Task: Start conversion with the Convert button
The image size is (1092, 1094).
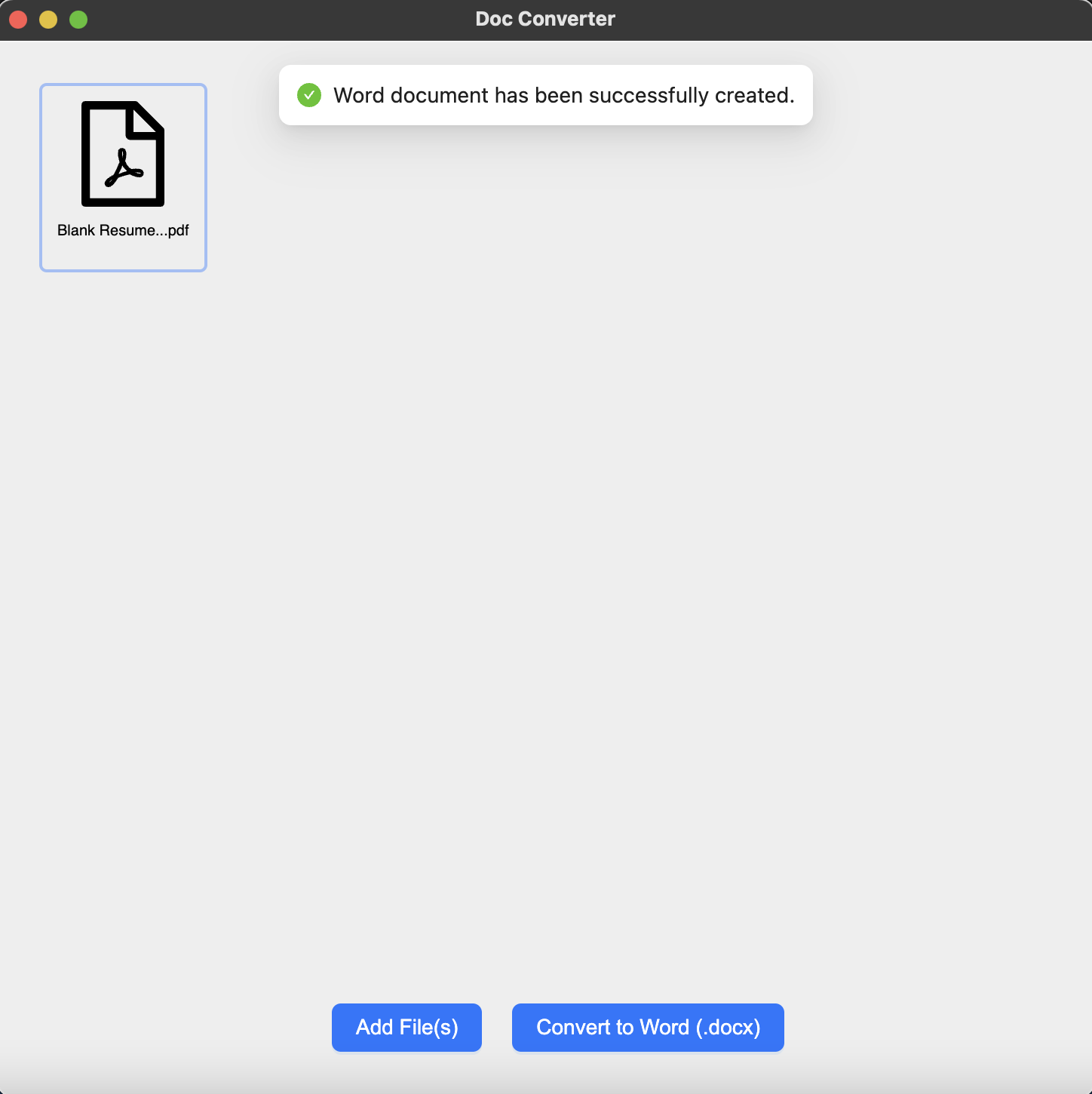Action: pos(648,1027)
